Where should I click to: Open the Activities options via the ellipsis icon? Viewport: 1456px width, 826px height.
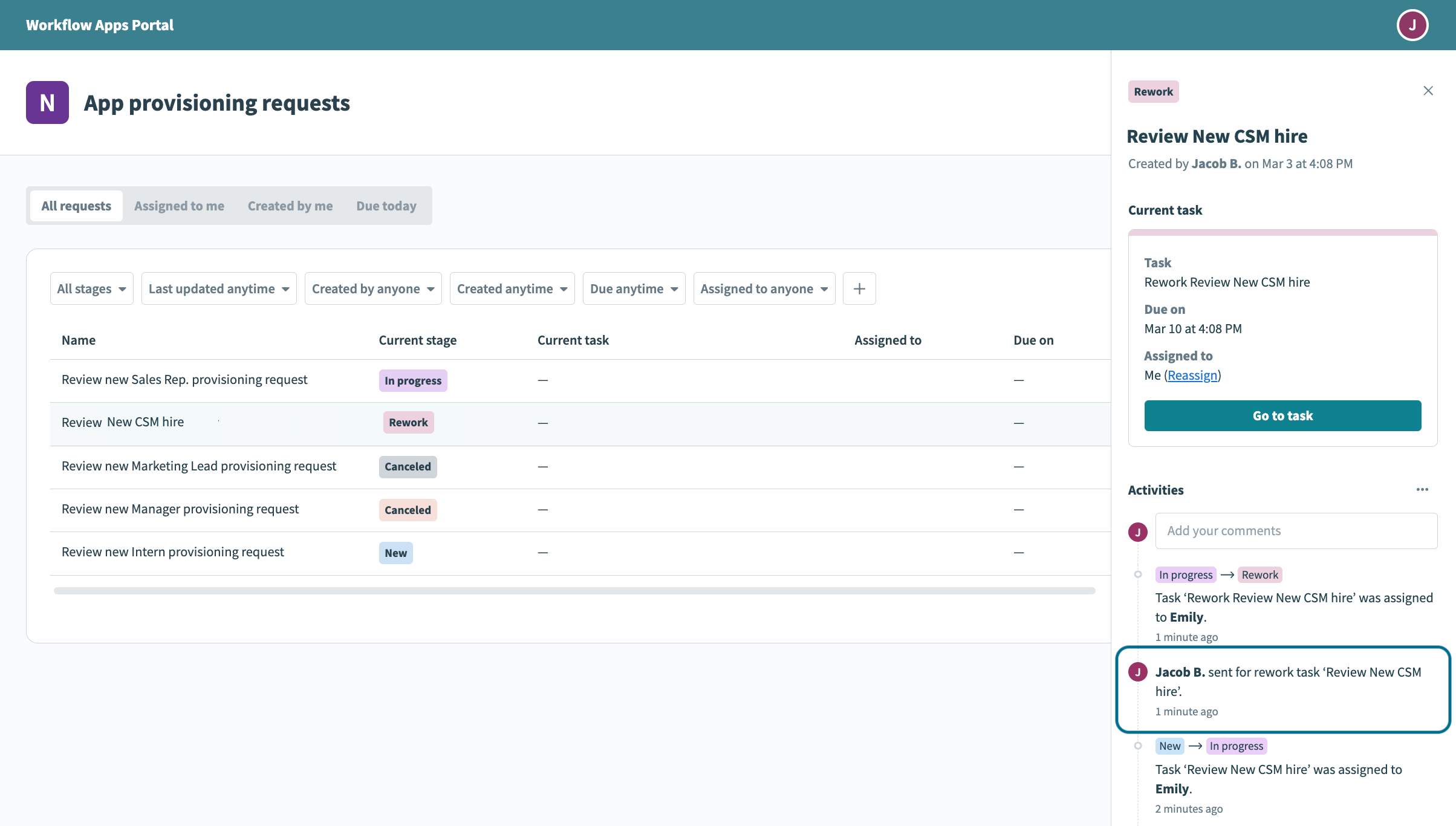coord(1422,489)
